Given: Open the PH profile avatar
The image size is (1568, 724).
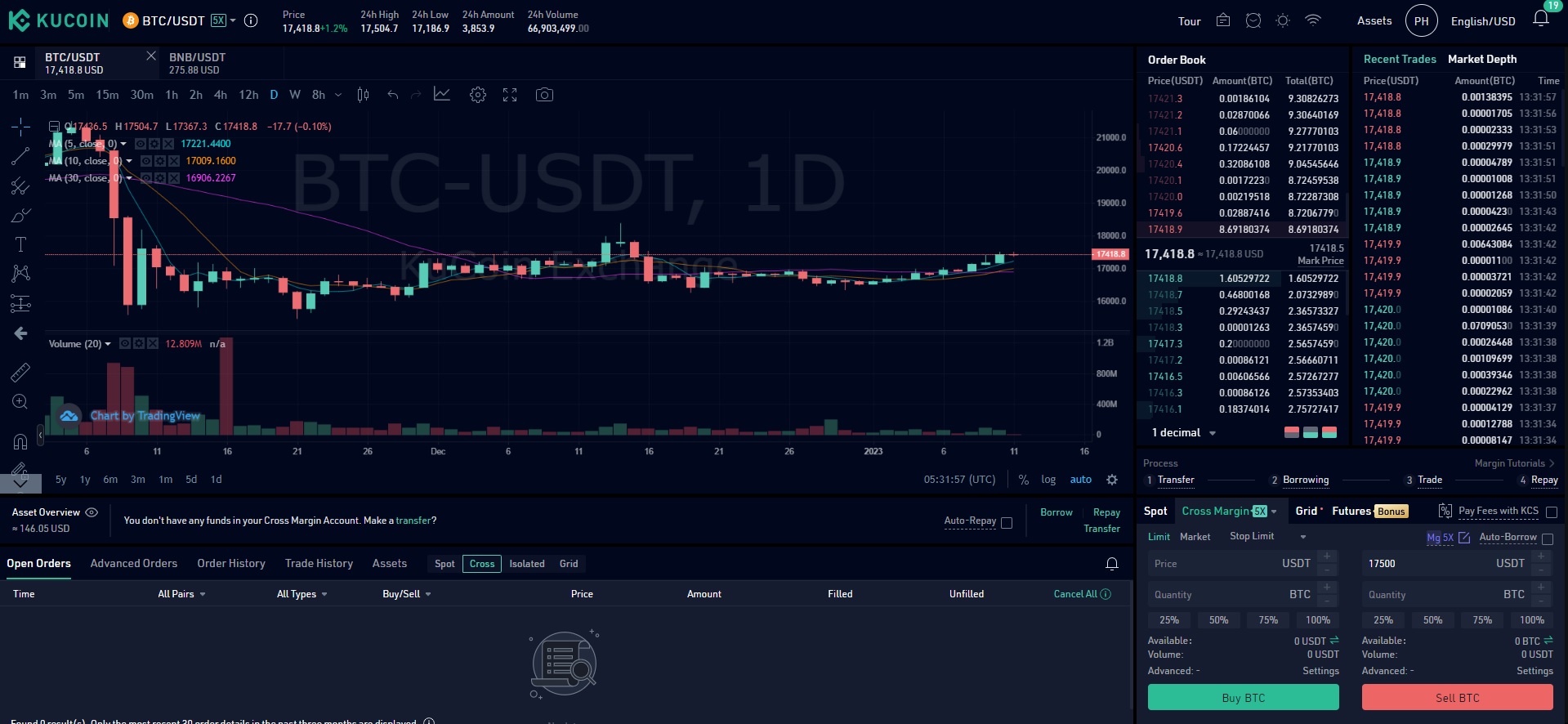Looking at the screenshot, I should [x=1422, y=21].
